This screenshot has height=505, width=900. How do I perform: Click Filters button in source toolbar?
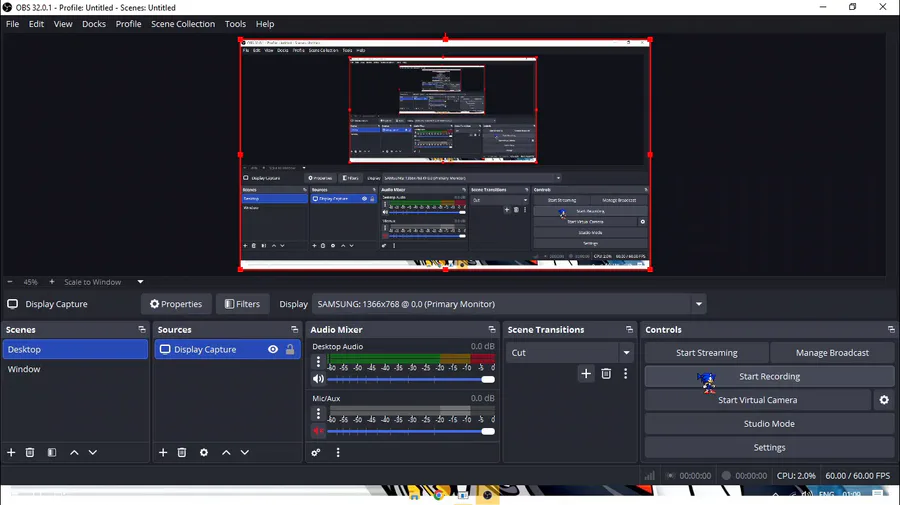pos(242,304)
